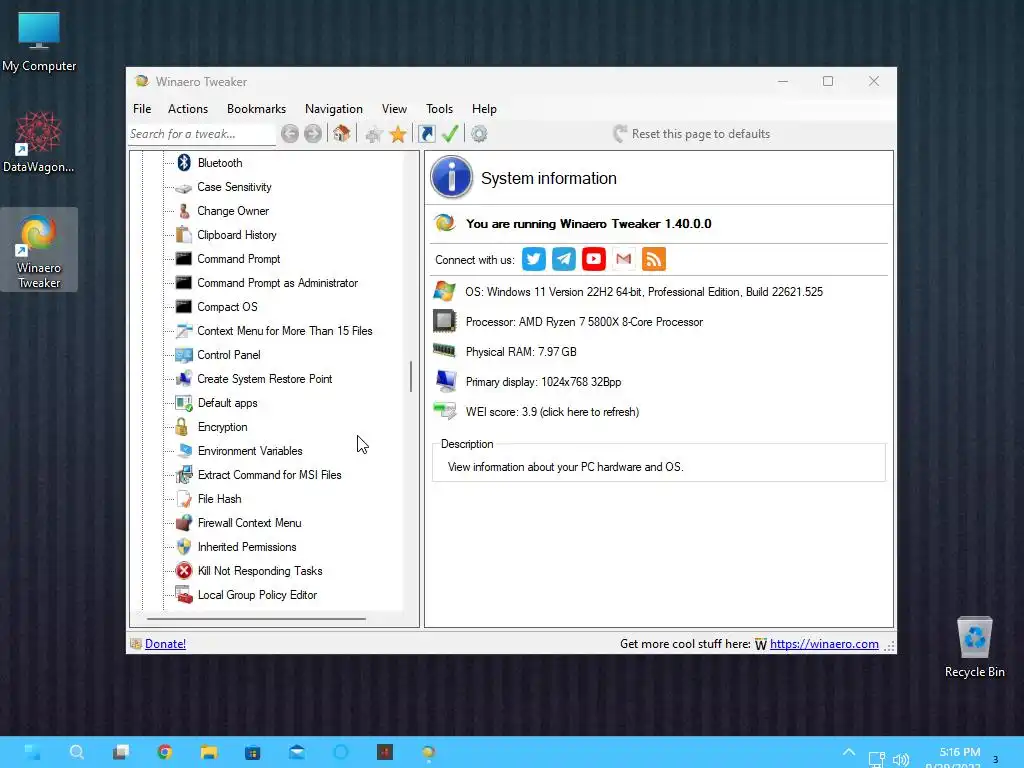Select the Recycle Bin desktop icon
Image resolution: width=1024 pixels, height=768 pixels.
(x=974, y=647)
